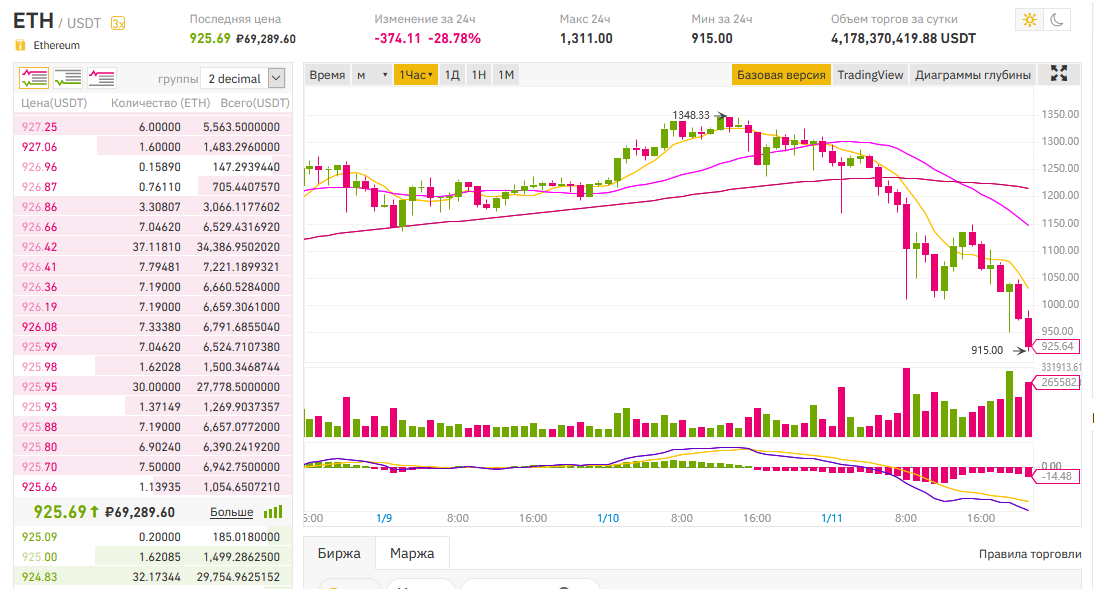This screenshot has width=1094, height=589.
Task: Click the Ethereum info icon
Action: tap(20, 45)
